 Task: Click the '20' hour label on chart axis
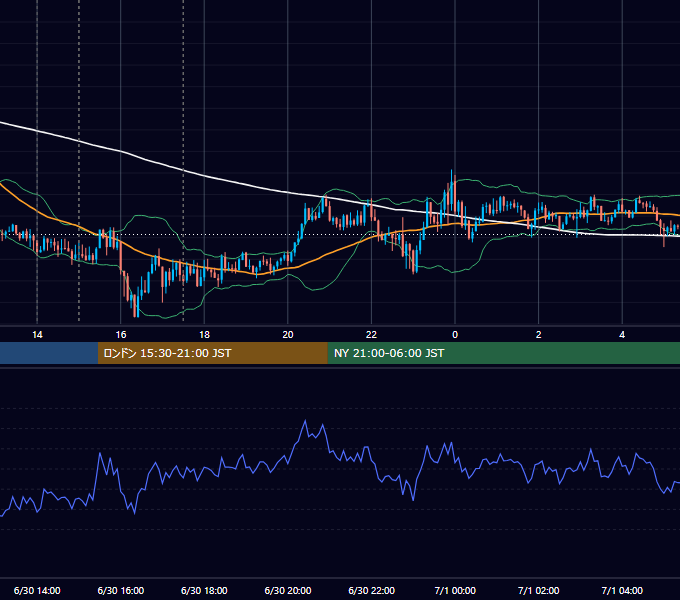[288, 335]
